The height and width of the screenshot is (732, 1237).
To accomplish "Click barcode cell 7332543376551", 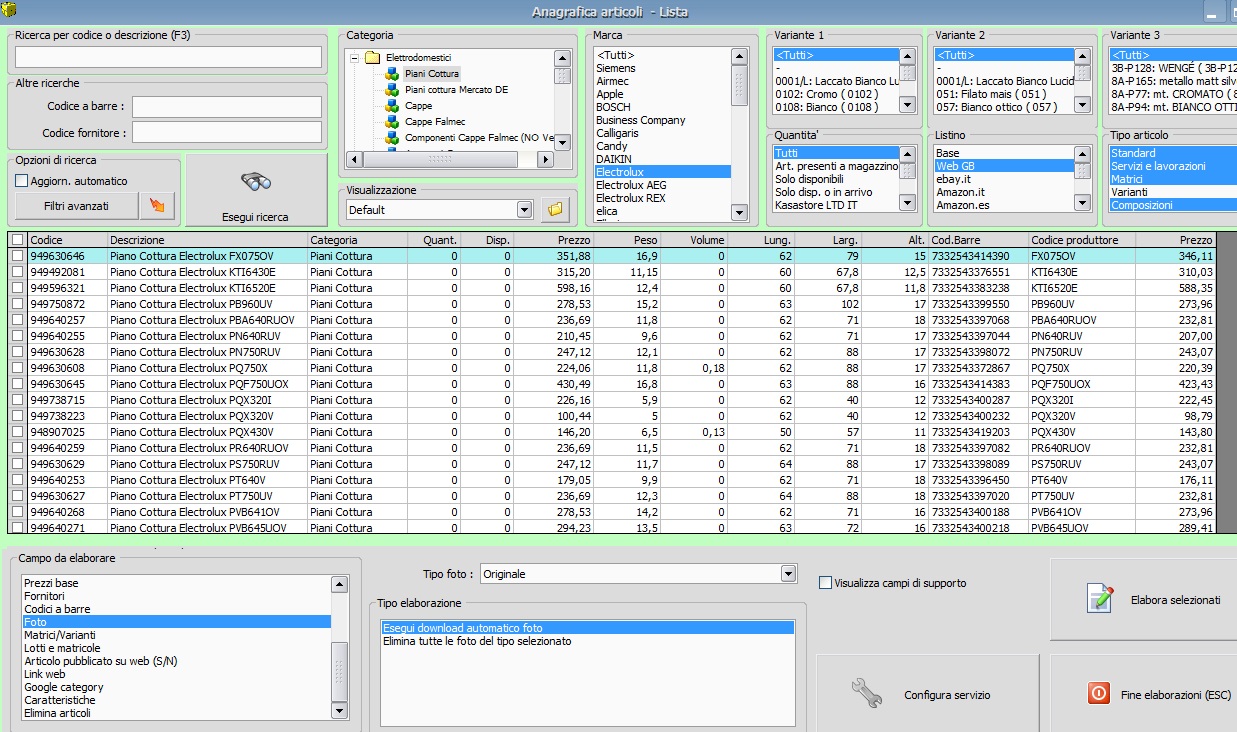I will point(979,272).
